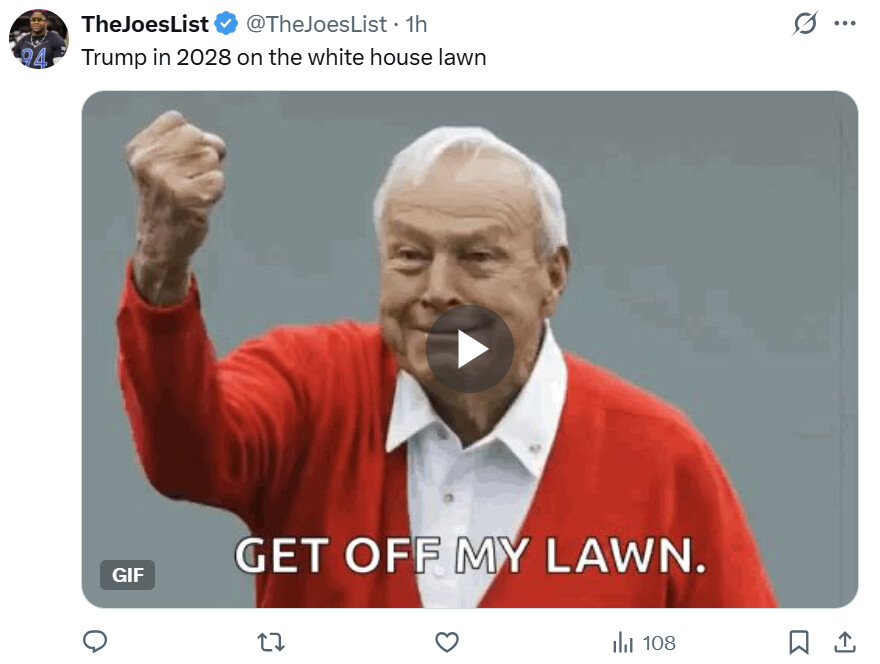Open TheJoesList profile picture avatar
880x664 pixels.
point(38,39)
